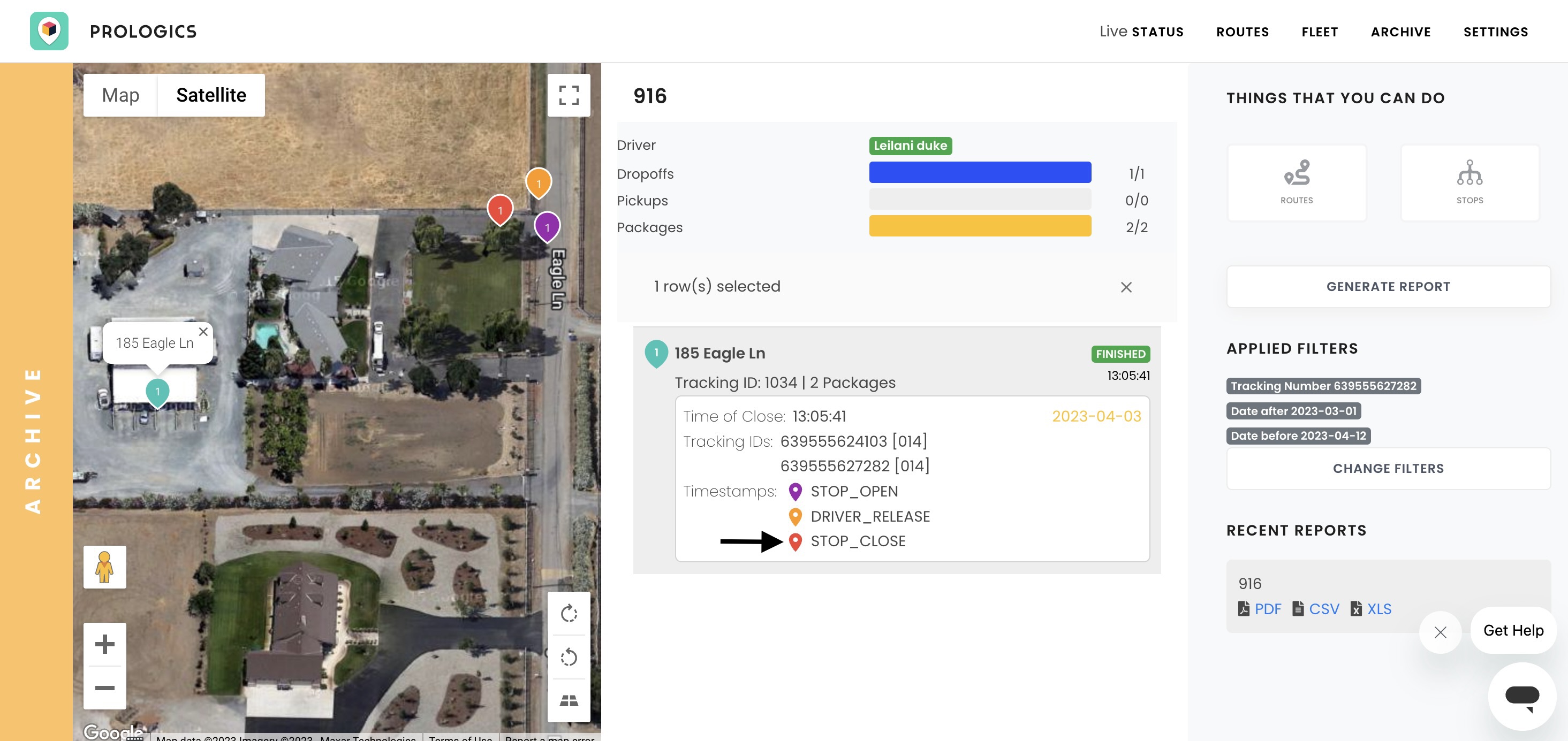Screen dimensions: 1568x741
Task: Zoom in the map with plus
Action: click(105, 644)
